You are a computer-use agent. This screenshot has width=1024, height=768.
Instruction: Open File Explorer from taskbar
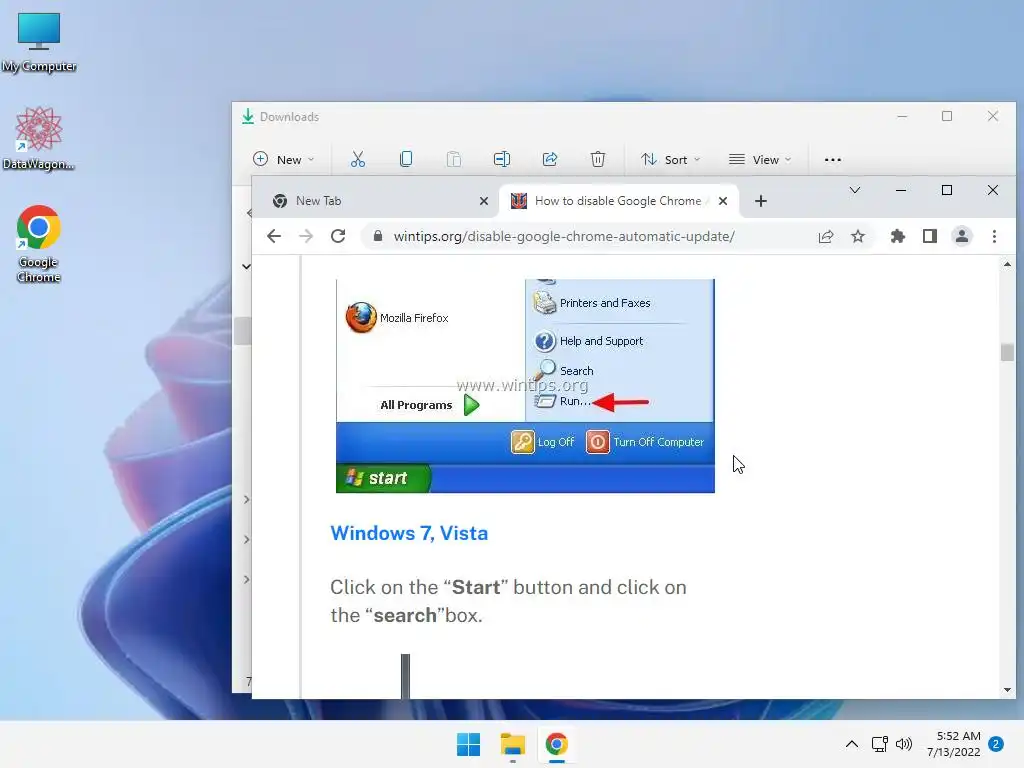(x=513, y=744)
